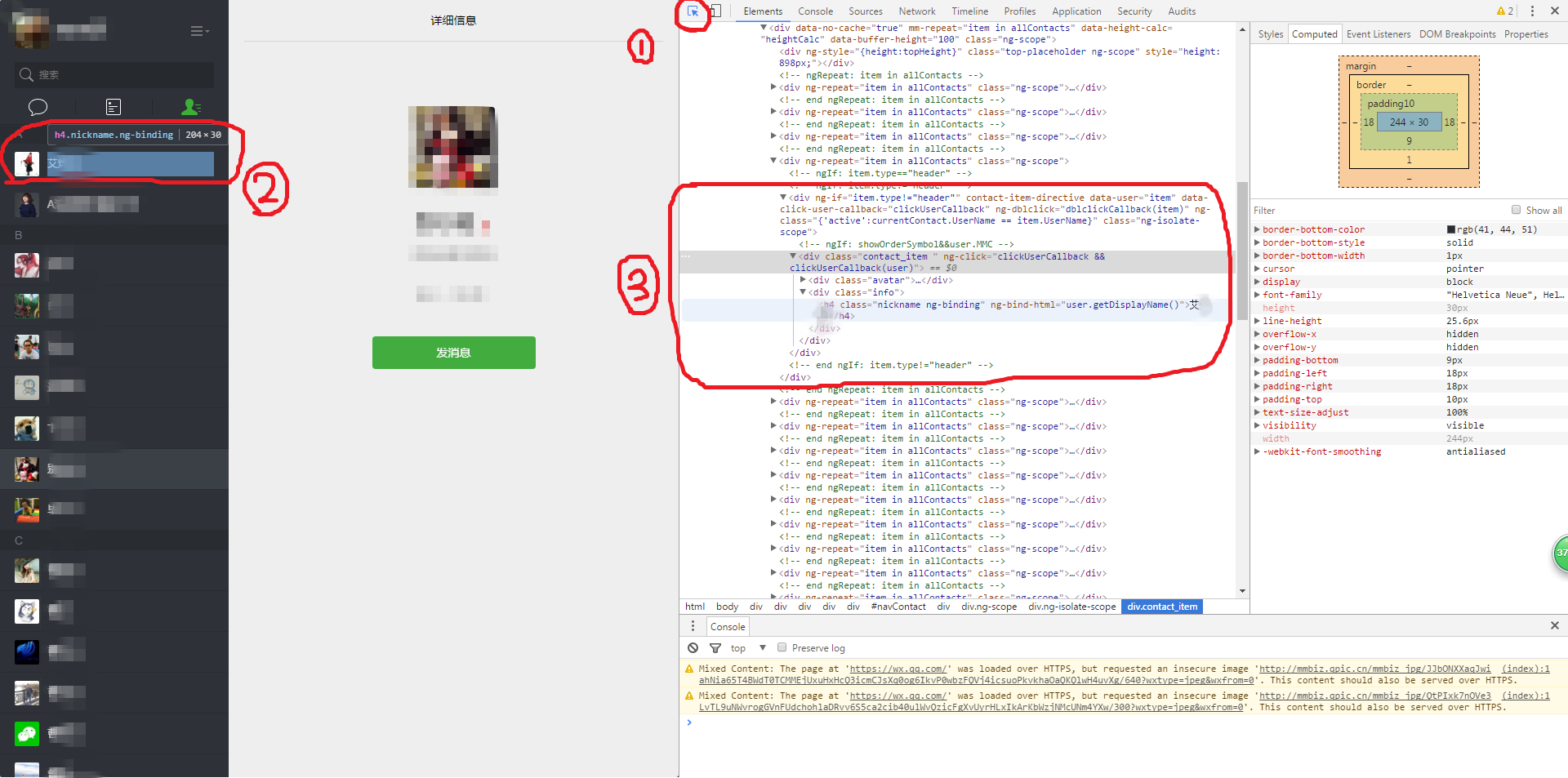This screenshot has width=1568, height=778.
Task: Enable the Preserve log checkbox
Action: (x=782, y=647)
